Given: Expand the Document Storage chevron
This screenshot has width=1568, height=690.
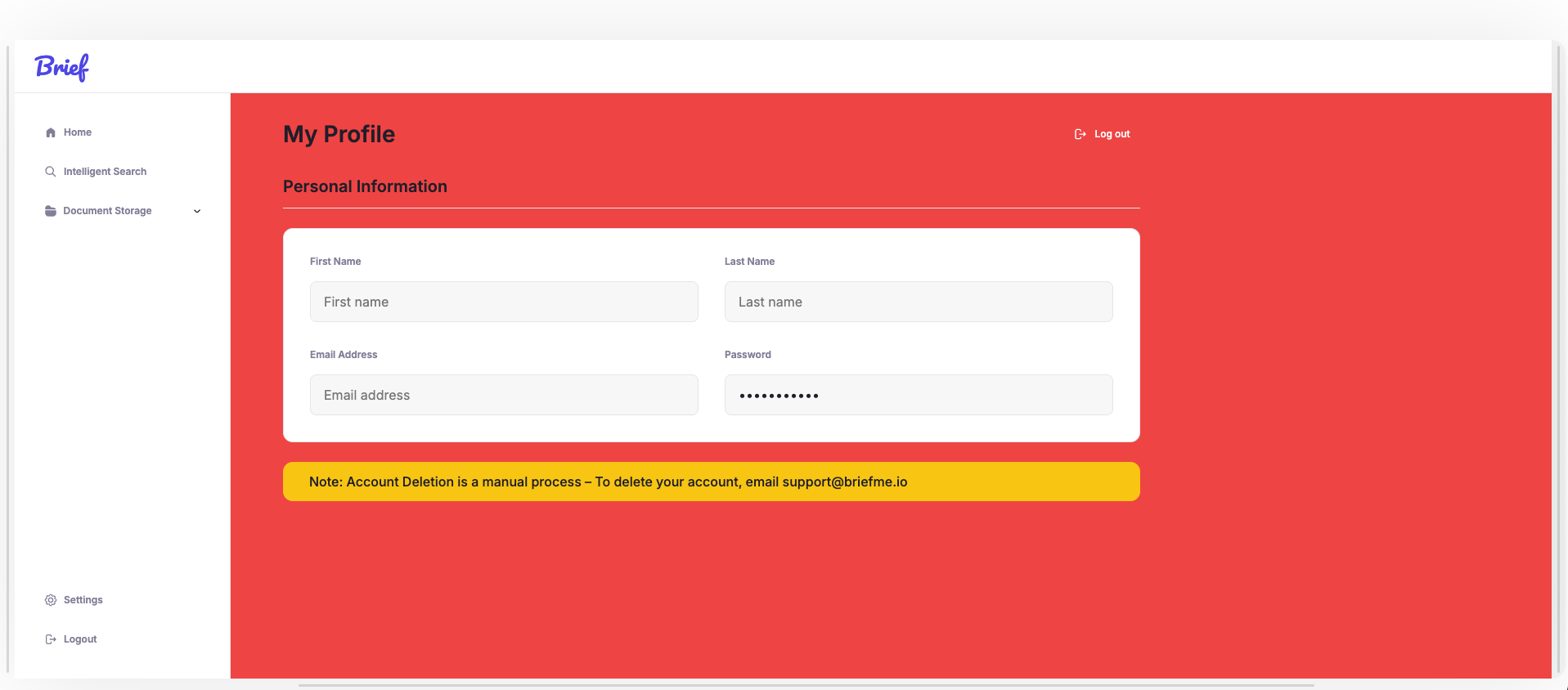Looking at the screenshot, I should [x=197, y=211].
